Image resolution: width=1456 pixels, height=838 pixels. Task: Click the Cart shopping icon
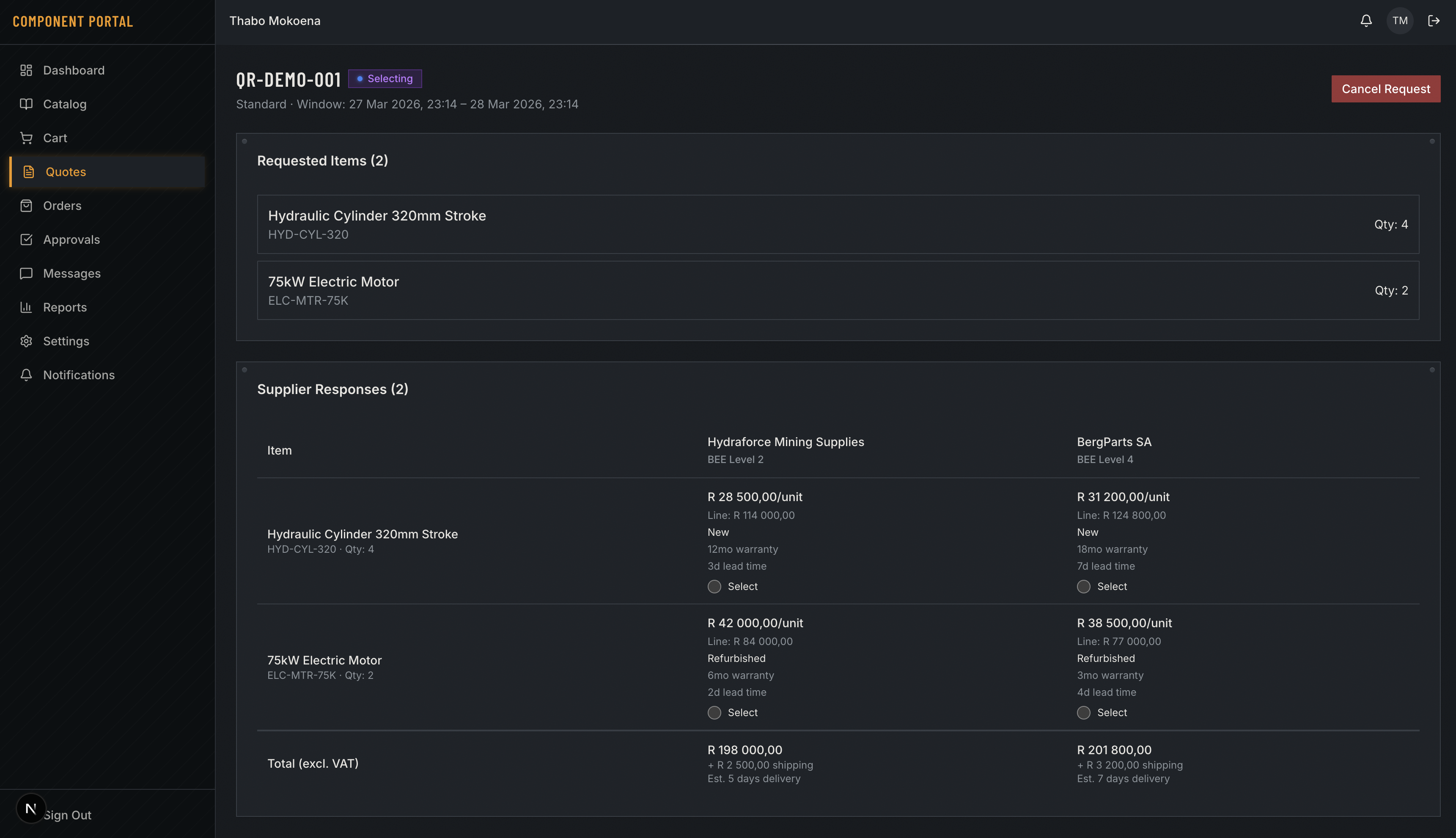[26, 138]
